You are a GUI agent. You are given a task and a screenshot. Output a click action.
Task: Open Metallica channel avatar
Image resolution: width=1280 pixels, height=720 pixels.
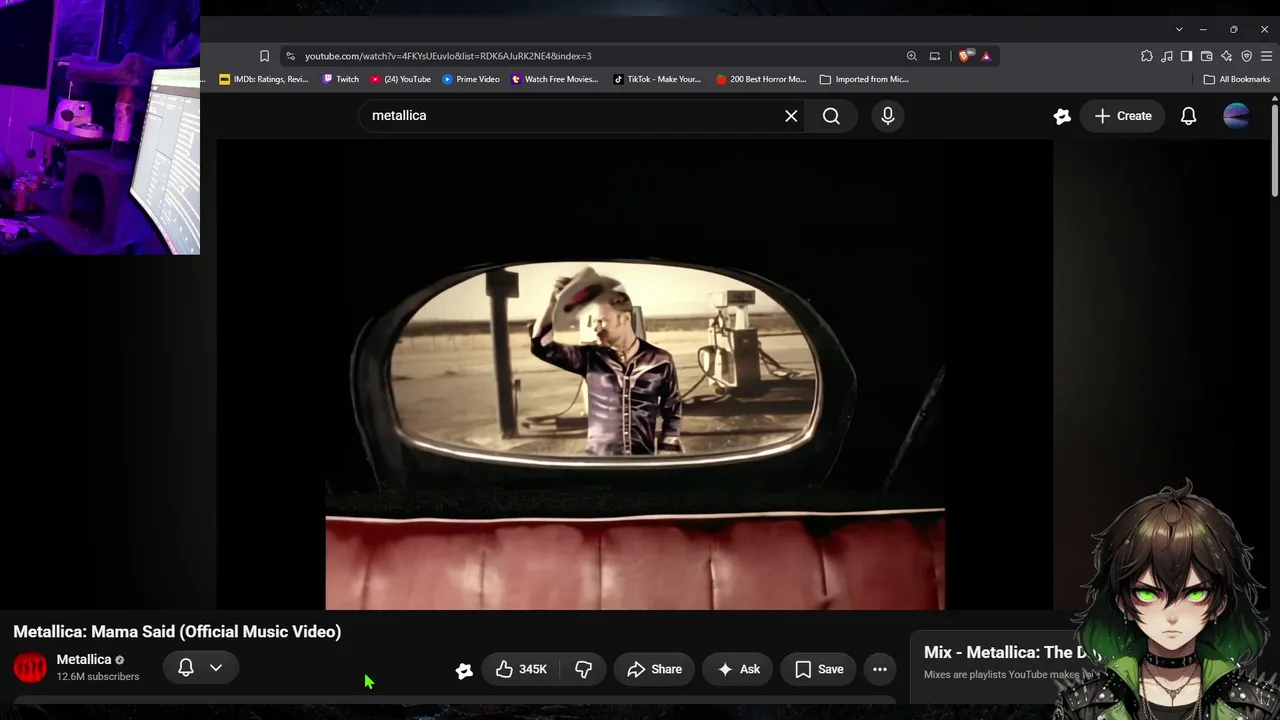tap(30, 668)
